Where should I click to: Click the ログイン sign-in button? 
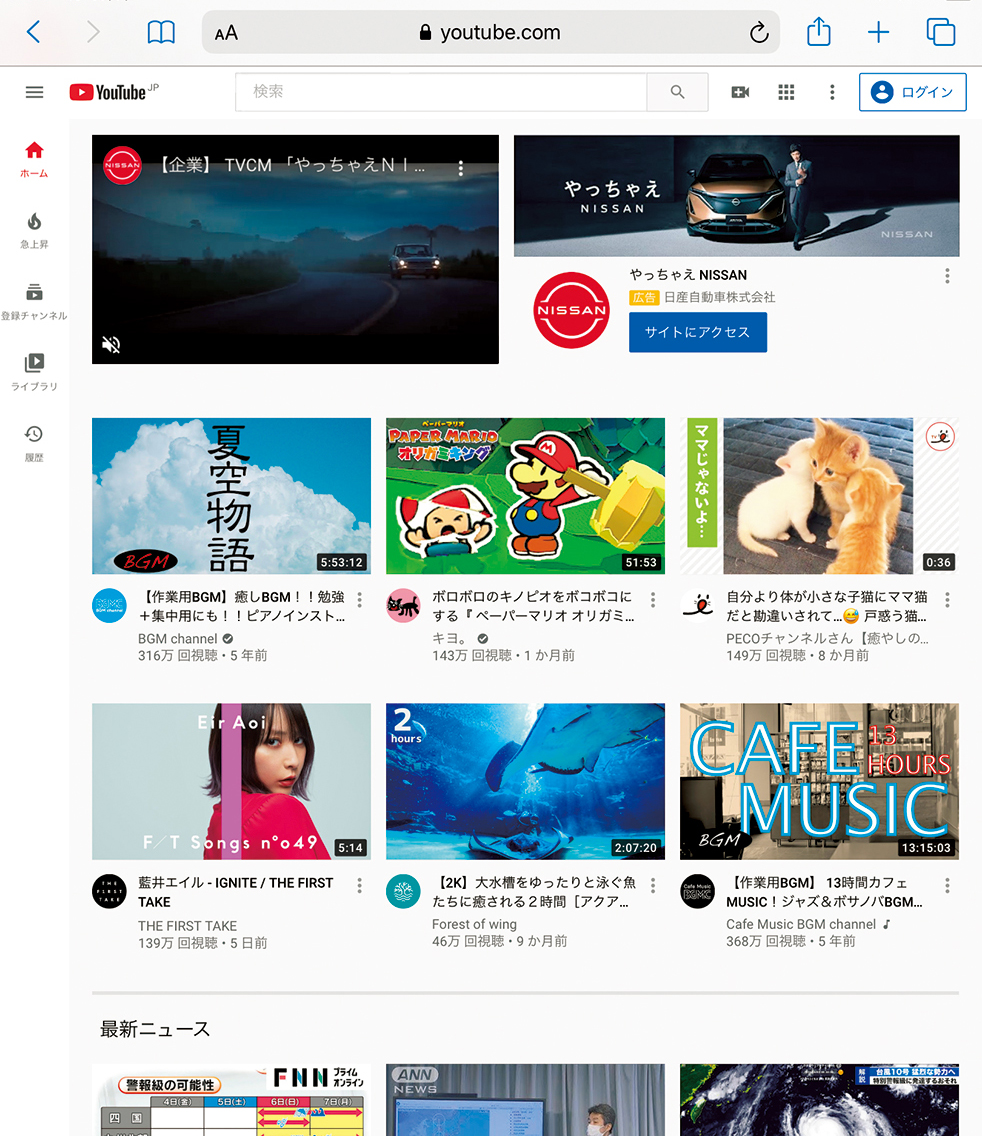[912, 92]
